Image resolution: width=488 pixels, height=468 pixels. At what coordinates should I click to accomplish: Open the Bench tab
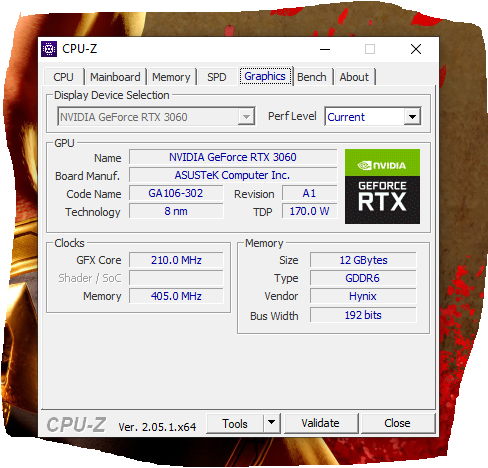312,77
